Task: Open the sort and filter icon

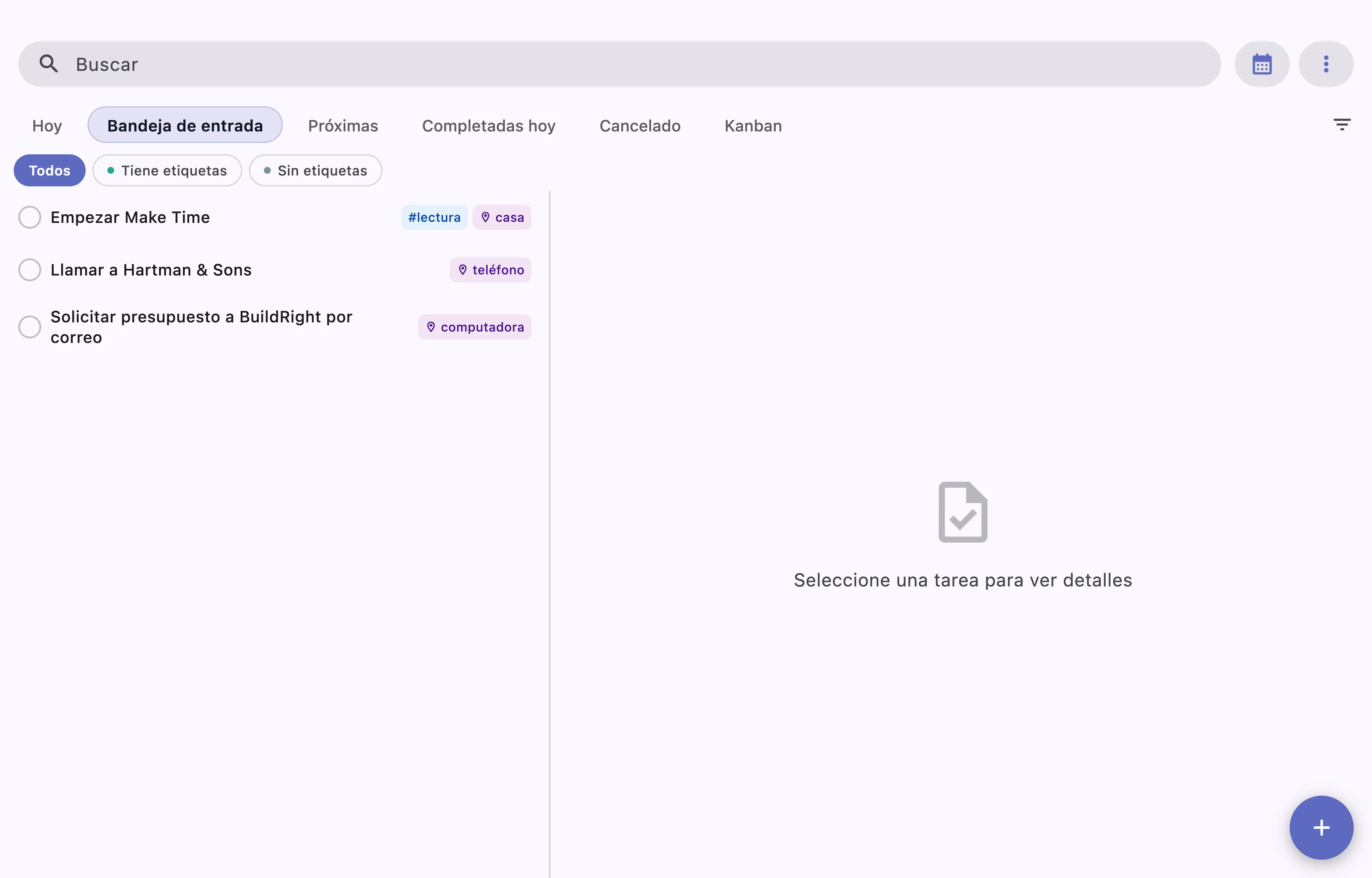Action: point(1342,124)
